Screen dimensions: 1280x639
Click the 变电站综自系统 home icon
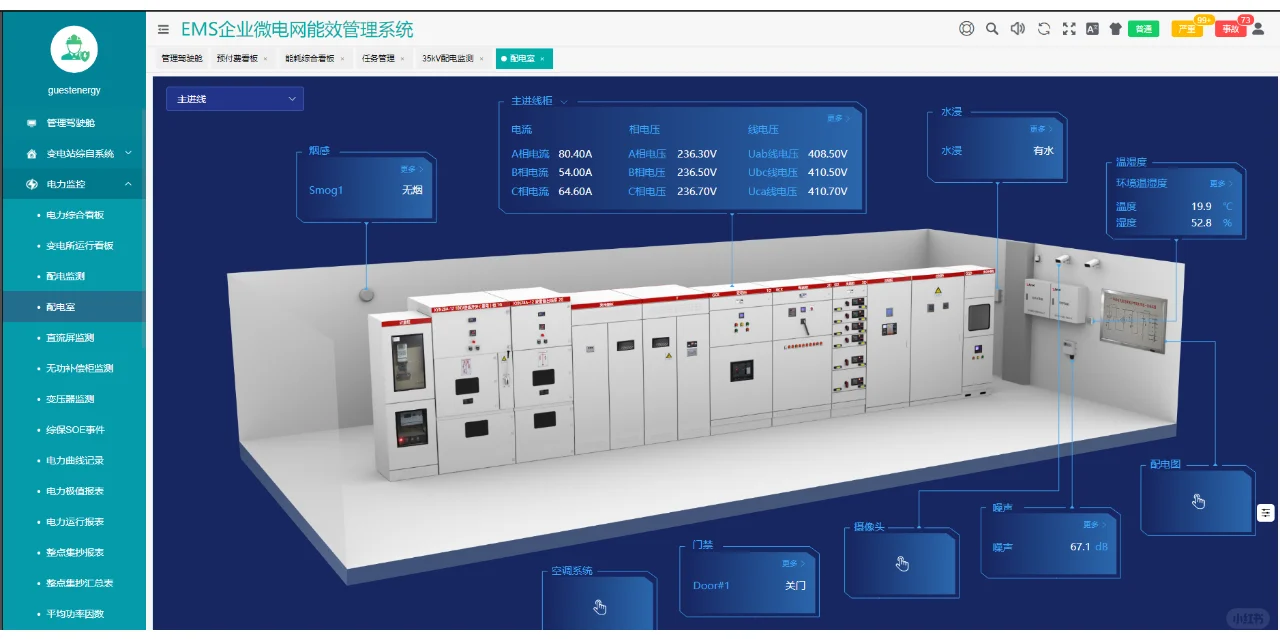[x=32, y=154]
